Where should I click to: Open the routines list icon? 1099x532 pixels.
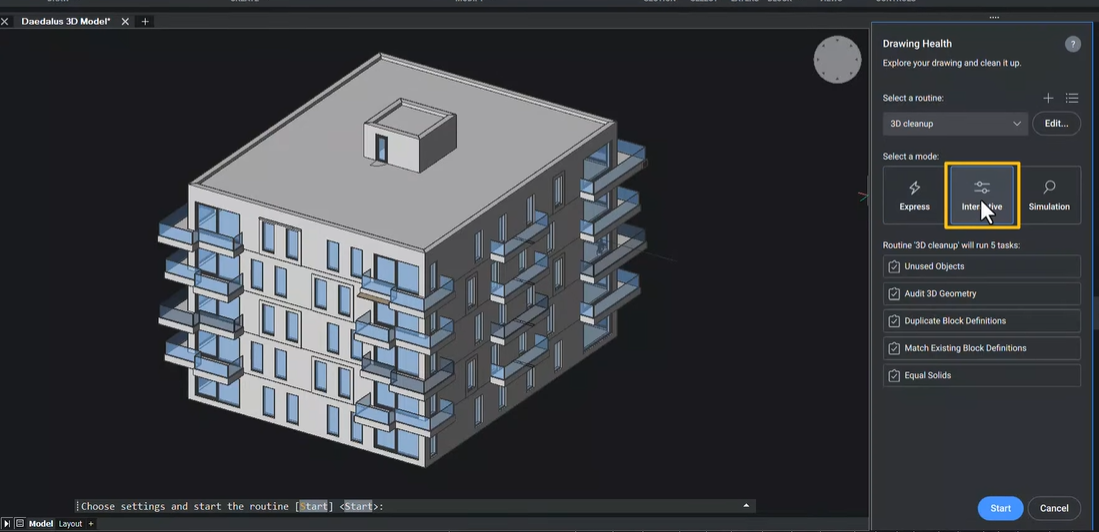coord(1072,98)
